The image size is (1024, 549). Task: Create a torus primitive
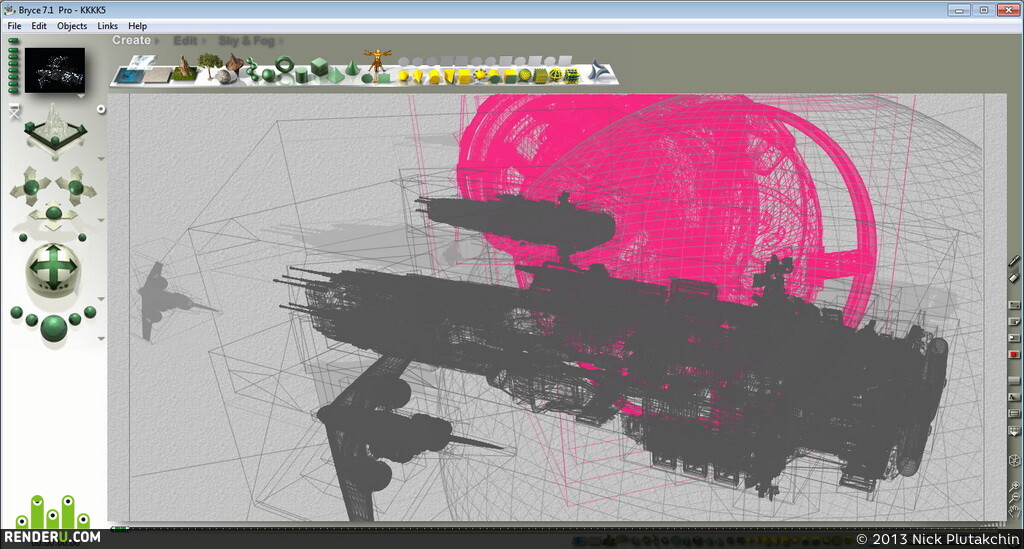285,65
